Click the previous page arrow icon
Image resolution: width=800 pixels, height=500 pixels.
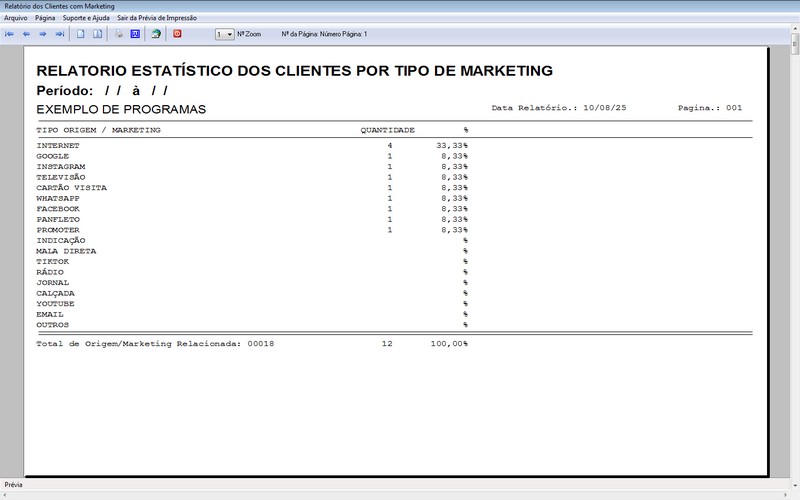click(27, 34)
